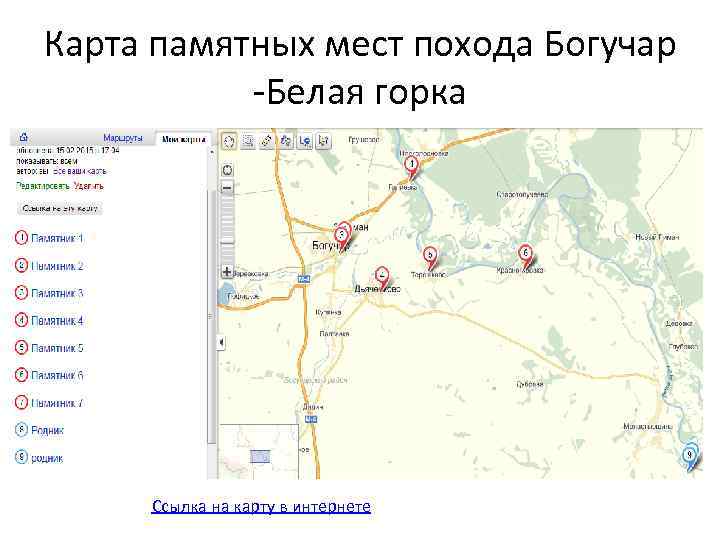Click the sidebar vertical scrollbar
The height and width of the screenshot is (540, 720).
point(212,317)
